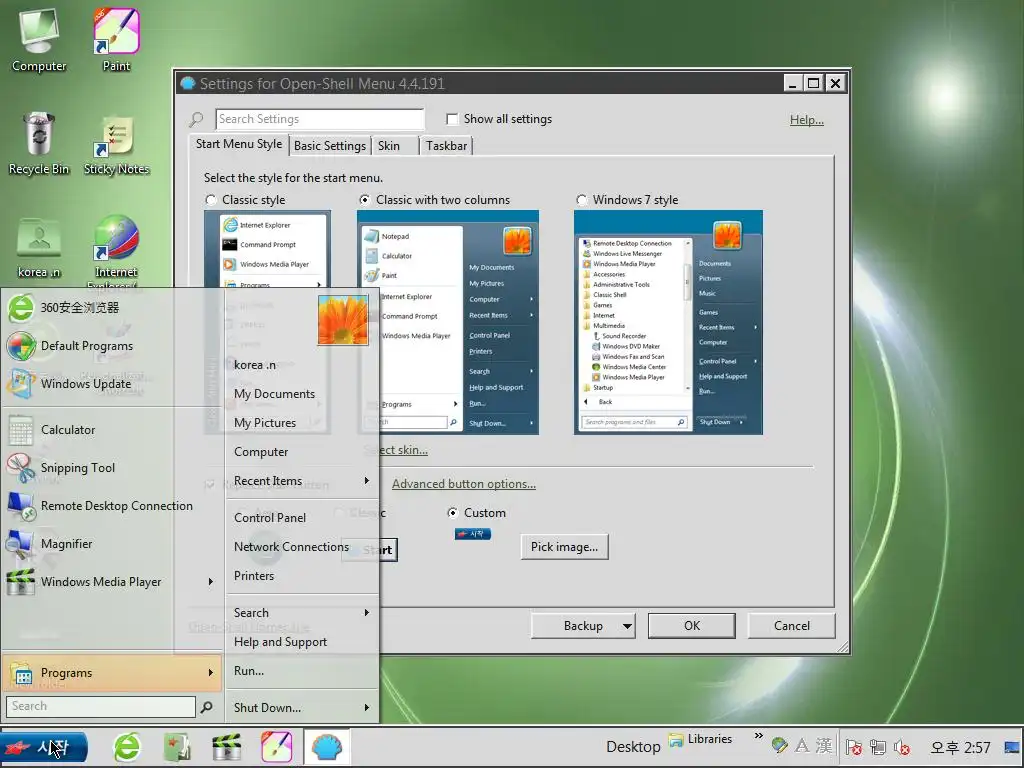The image size is (1024, 768).
Task: Launch the Snipping Tool
Action: coord(111,468)
